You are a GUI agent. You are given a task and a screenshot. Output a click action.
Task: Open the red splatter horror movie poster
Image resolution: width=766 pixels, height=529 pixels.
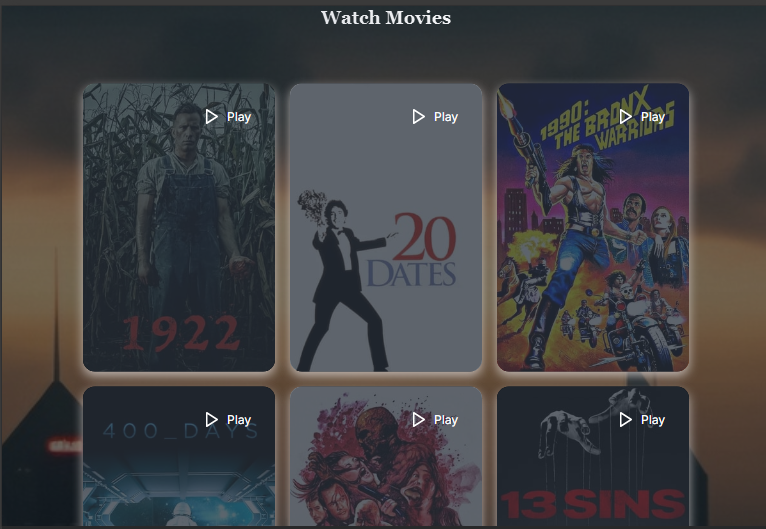pyautogui.click(x=386, y=457)
